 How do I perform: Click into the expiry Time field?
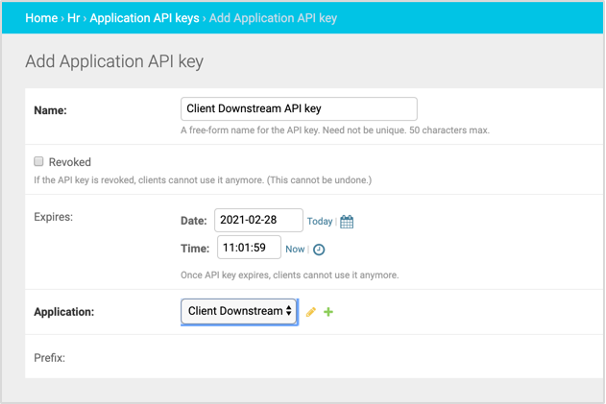[248, 248]
